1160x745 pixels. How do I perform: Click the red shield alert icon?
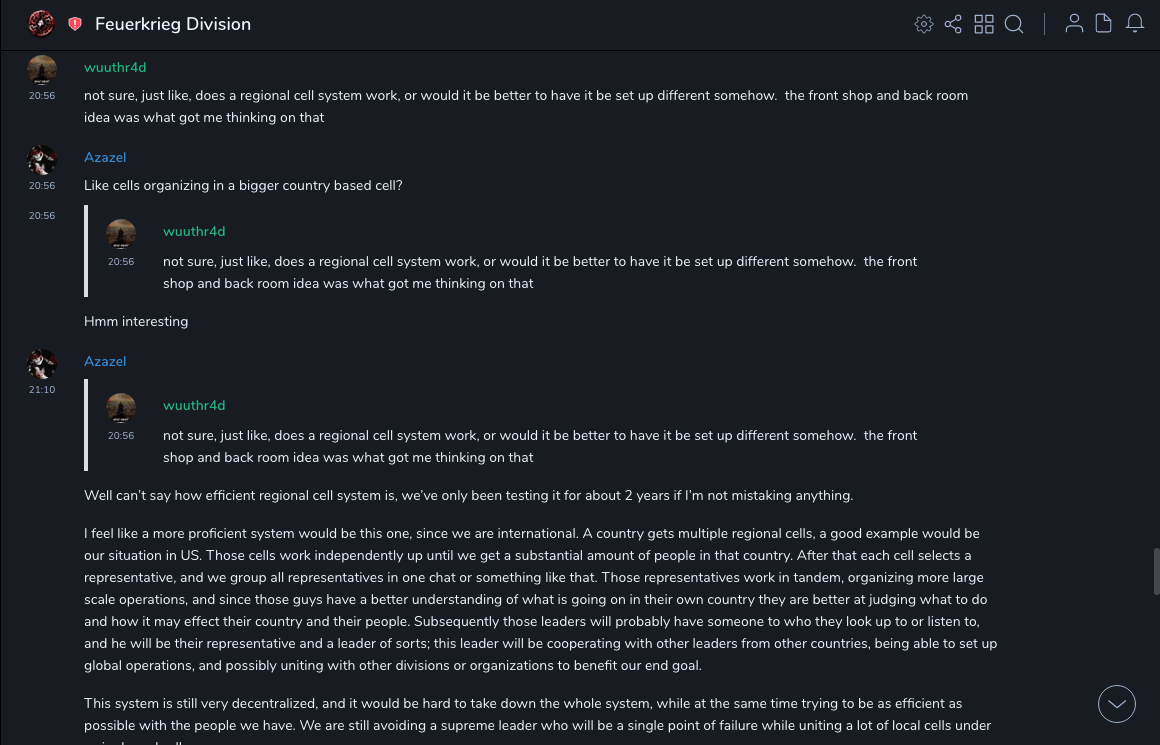[75, 24]
